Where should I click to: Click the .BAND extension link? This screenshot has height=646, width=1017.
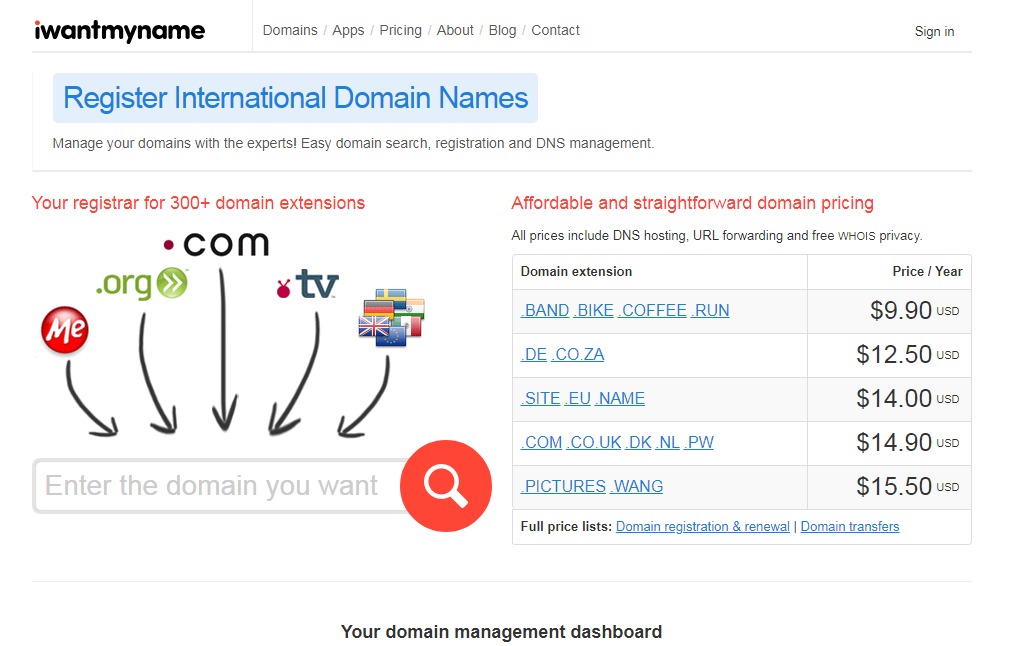(x=545, y=311)
